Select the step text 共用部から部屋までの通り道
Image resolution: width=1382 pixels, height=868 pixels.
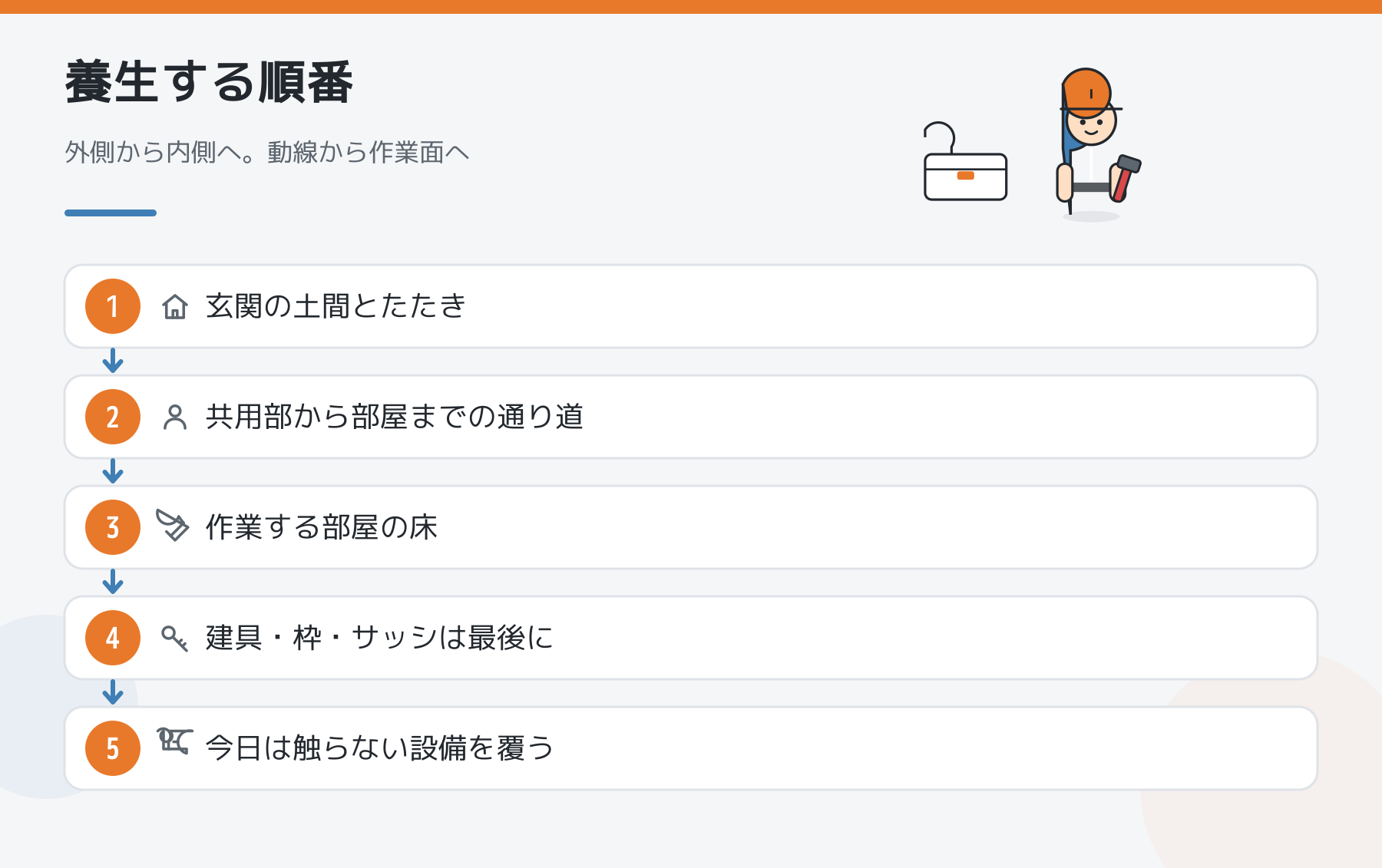point(395,417)
